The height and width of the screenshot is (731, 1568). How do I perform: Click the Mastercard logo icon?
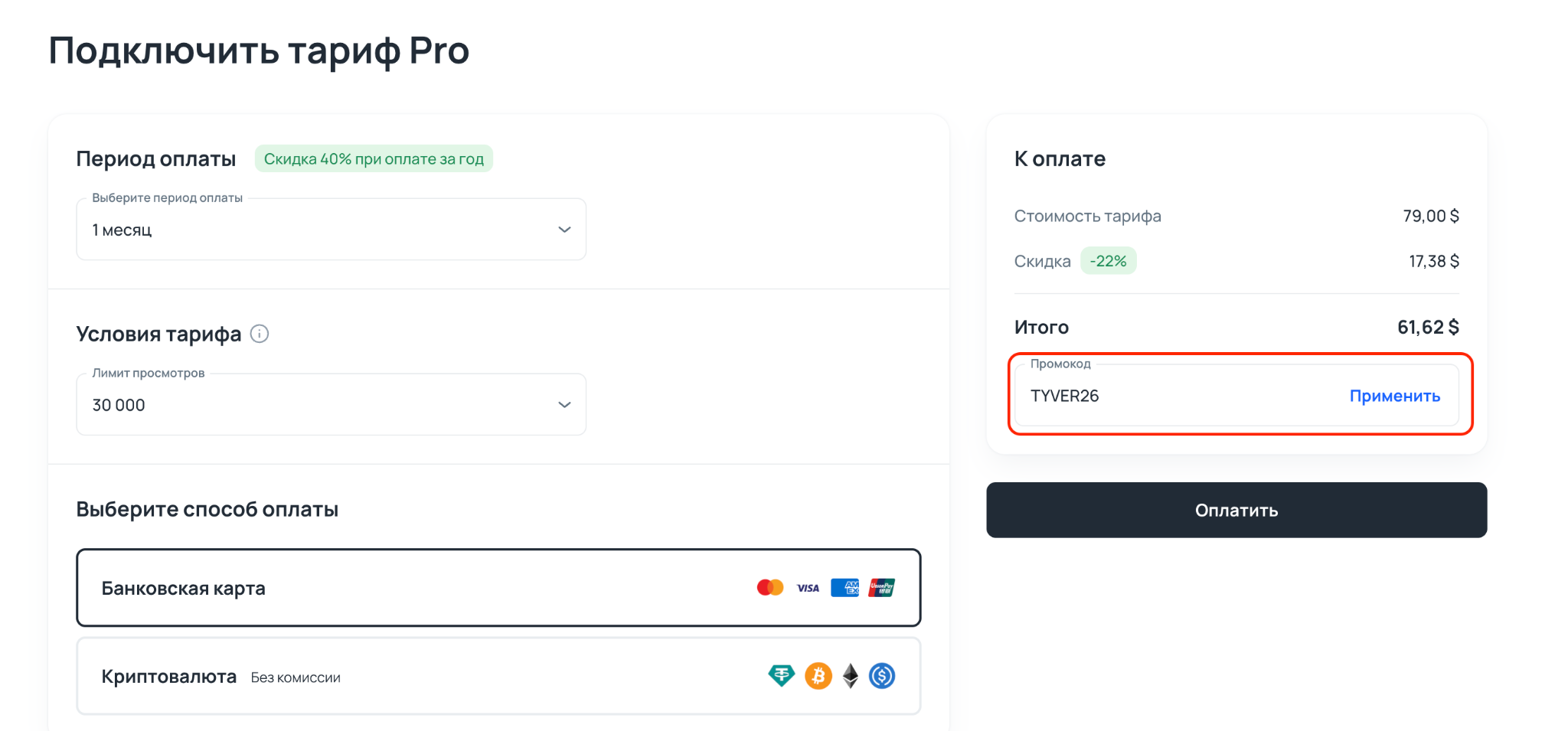[769, 588]
